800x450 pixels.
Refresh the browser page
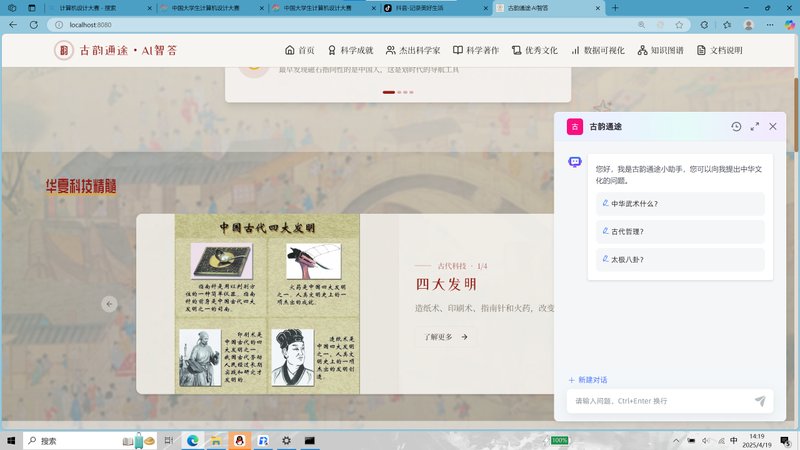click(x=34, y=24)
